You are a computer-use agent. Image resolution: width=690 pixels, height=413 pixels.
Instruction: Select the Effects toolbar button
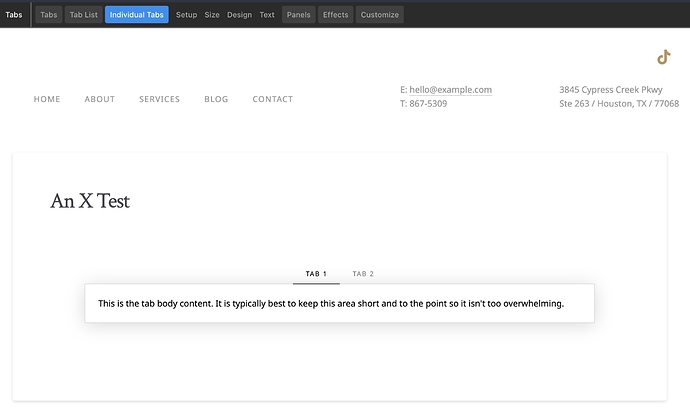pos(336,15)
